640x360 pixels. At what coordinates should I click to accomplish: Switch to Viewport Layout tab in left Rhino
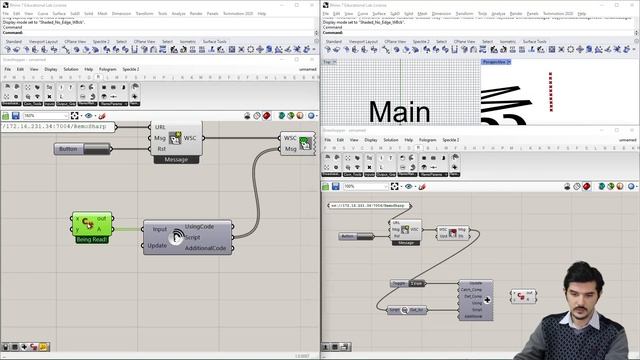pos(43,42)
